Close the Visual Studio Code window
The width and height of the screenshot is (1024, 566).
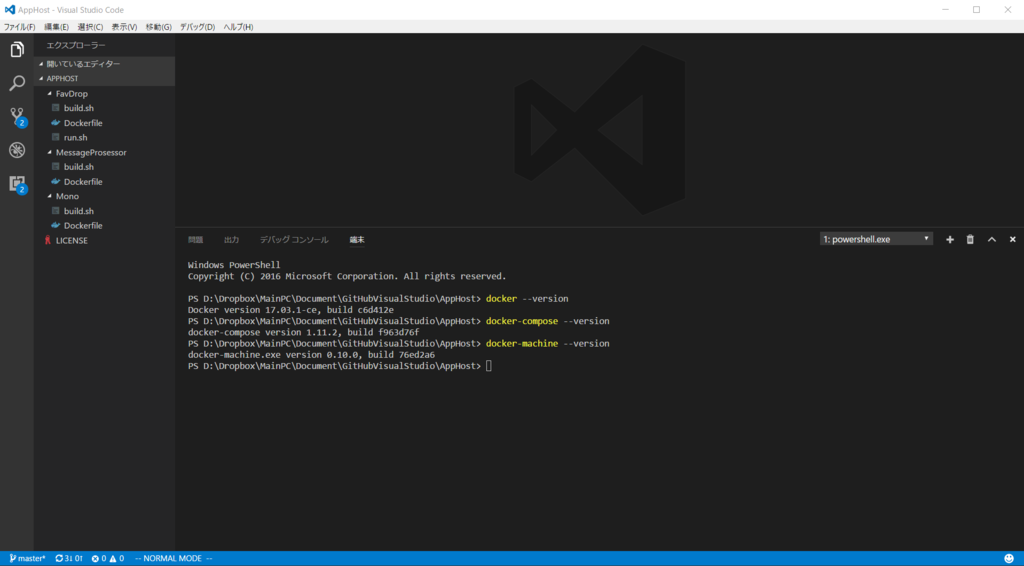(1008, 10)
